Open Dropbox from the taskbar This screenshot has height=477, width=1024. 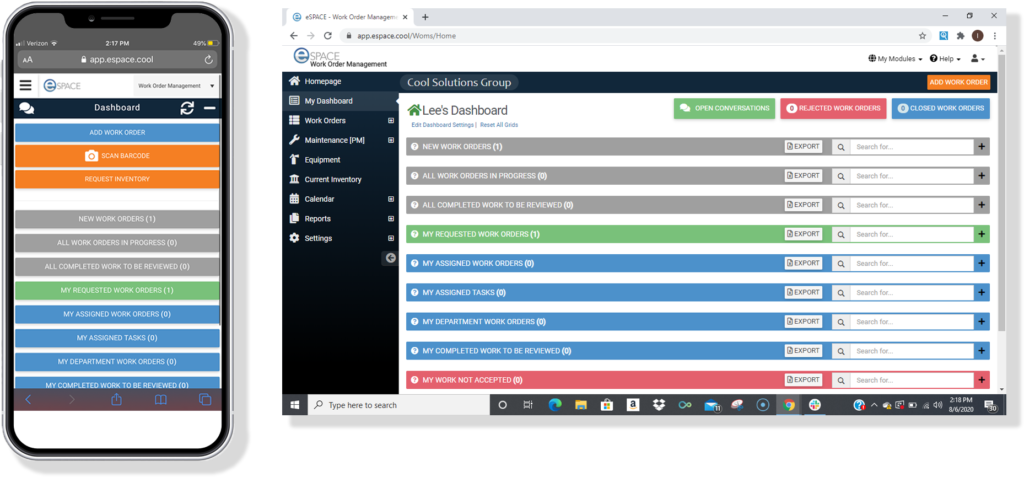[x=659, y=405]
